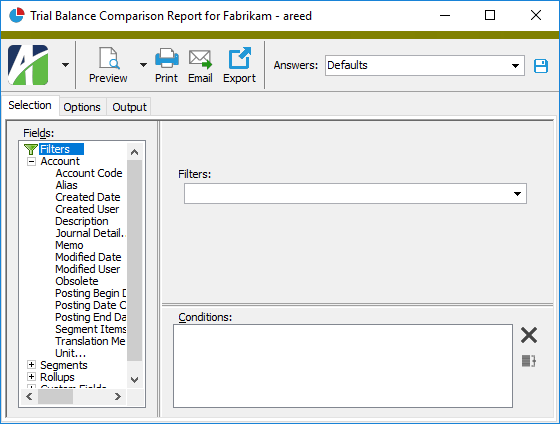
Task: Click the application logo button
Action: click(28, 65)
